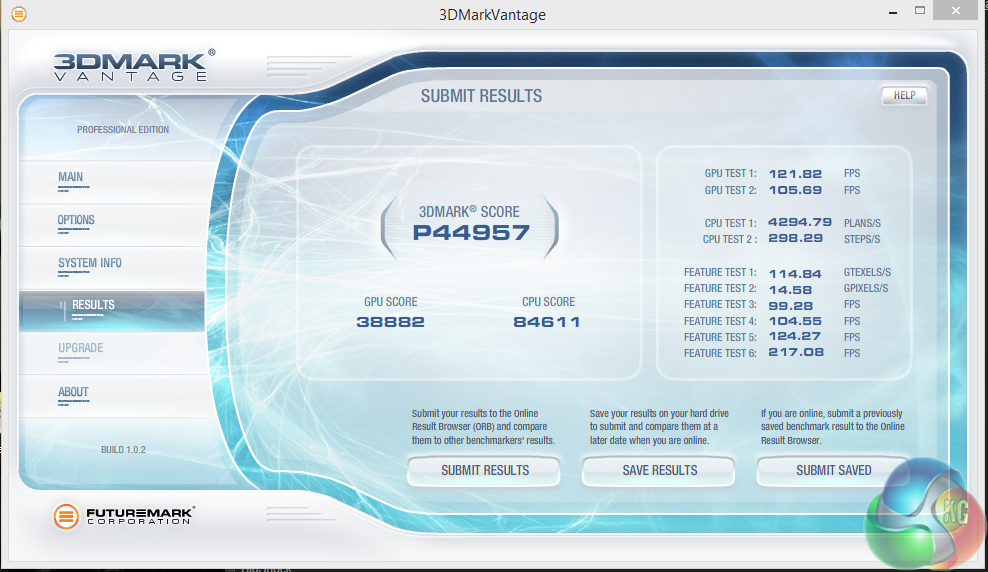Click the CPU score value 84611
Image resolution: width=988 pixels, height=572 pixels.
(547, 322)
